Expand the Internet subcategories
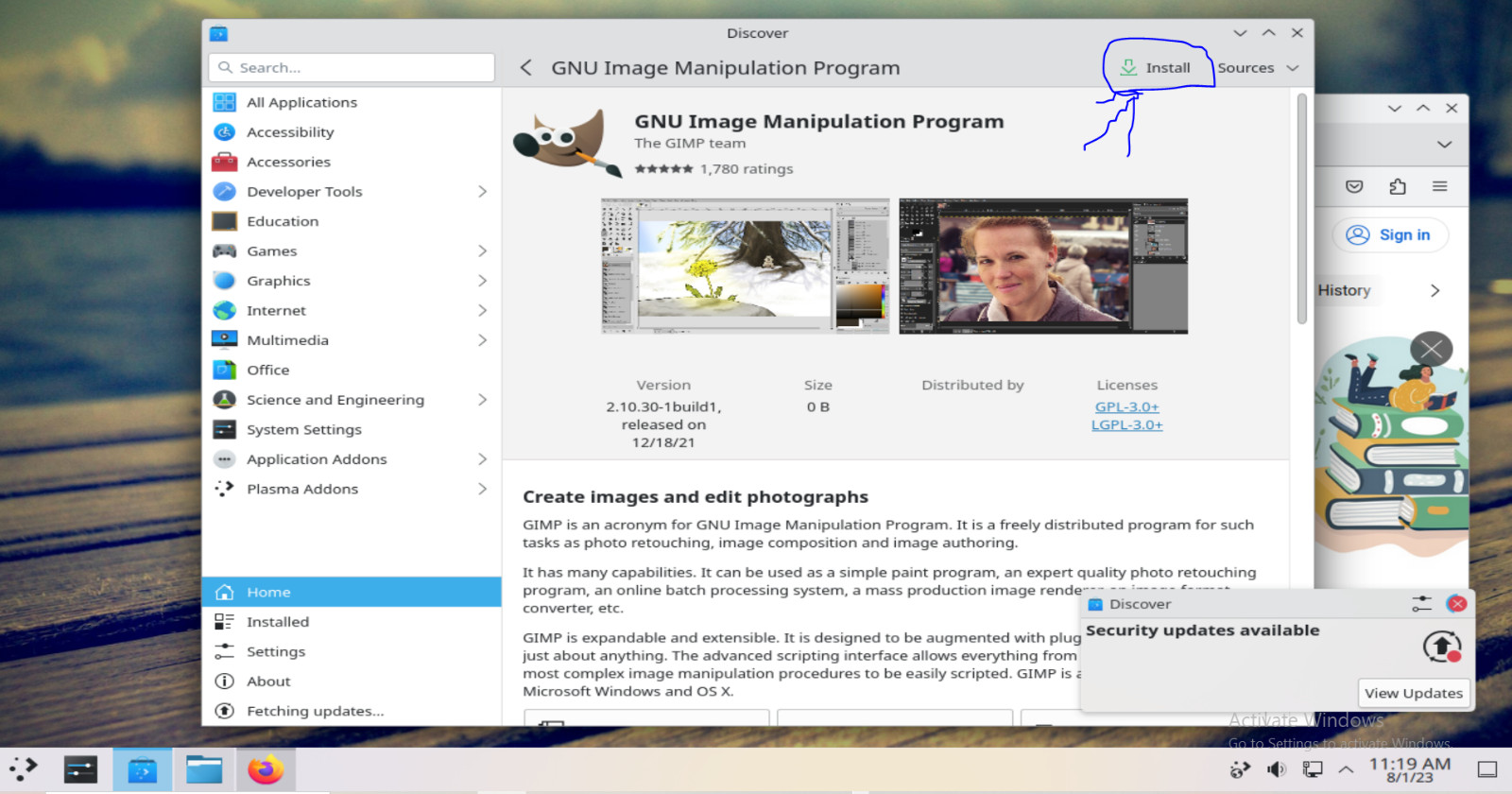The height and width of the screenshot is (794, 1512). [x=482, y=311]
